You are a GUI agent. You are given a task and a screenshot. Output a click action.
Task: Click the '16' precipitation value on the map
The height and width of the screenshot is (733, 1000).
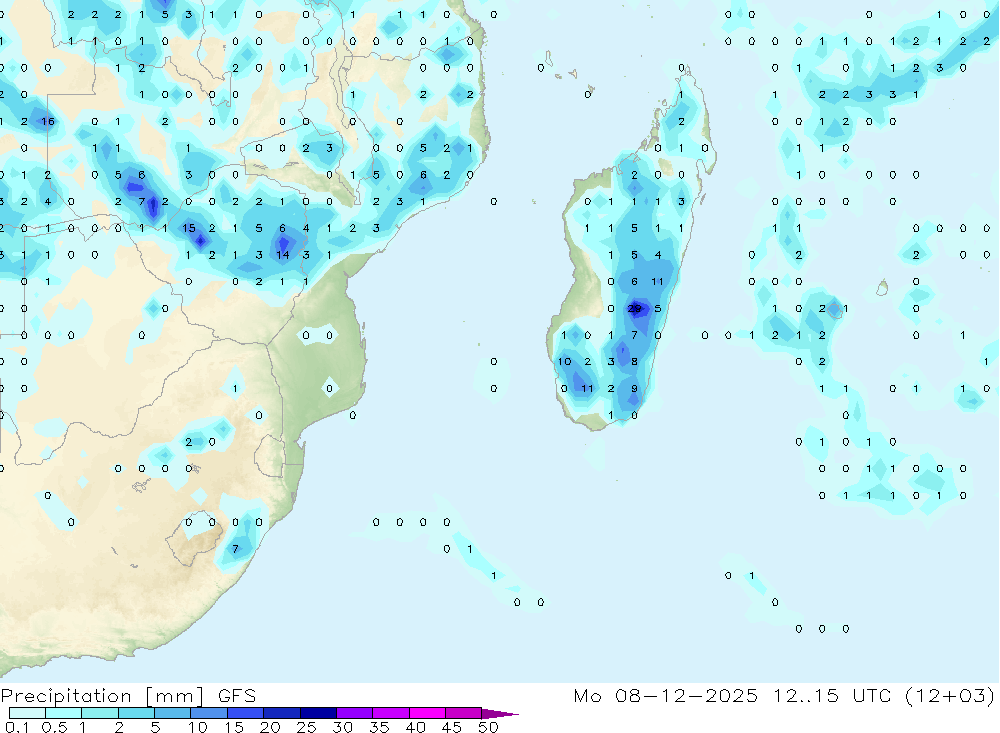pos(48,121)
